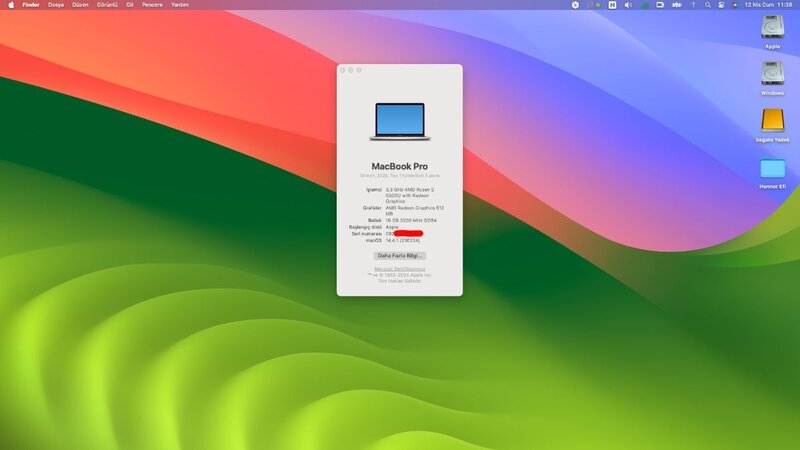Open the Görüntü menu
This screenshot has width=800, height=450.
tap(107, 5)
